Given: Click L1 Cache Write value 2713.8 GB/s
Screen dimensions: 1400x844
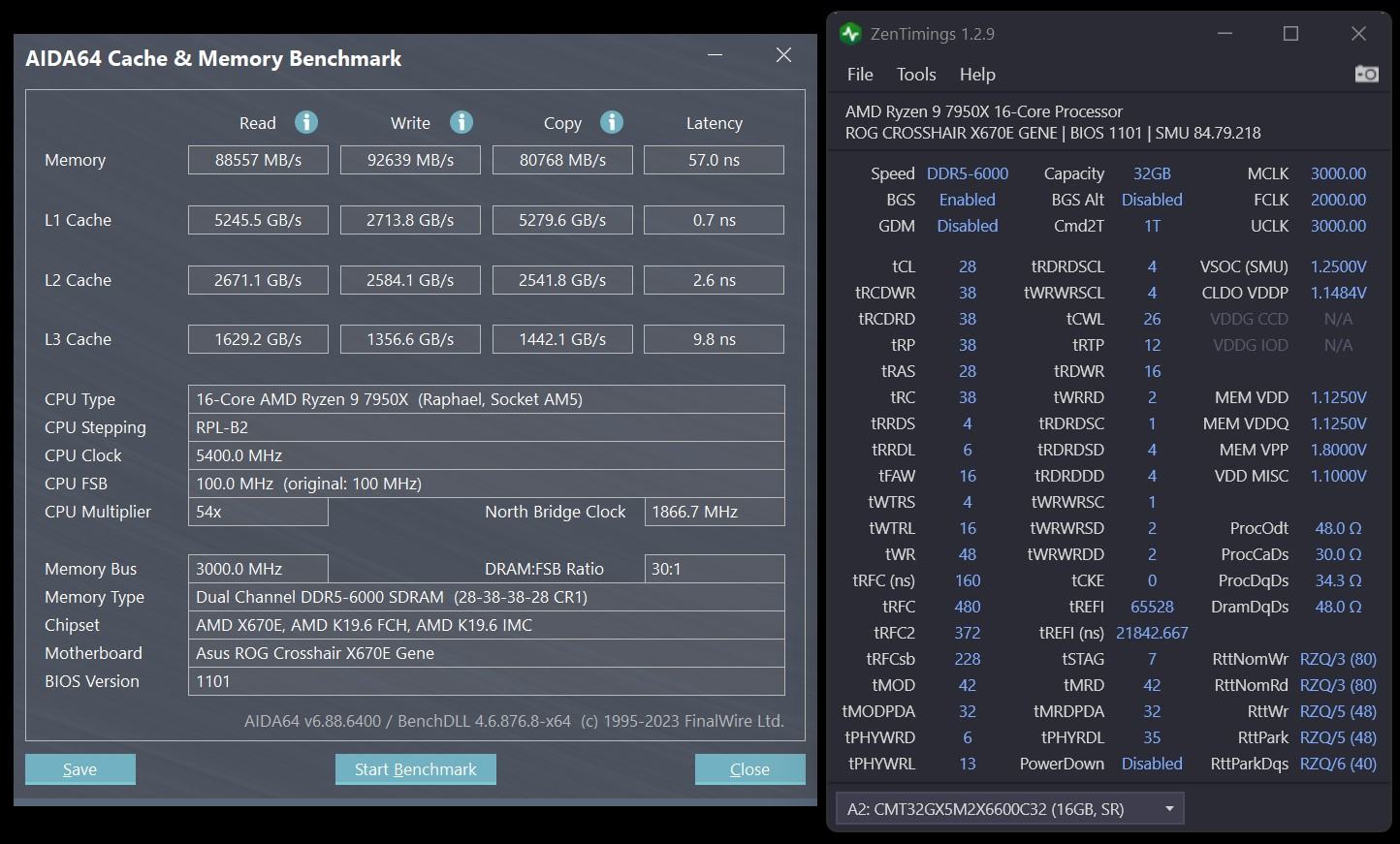Looking at the screenshot, I should click(410, 220).
